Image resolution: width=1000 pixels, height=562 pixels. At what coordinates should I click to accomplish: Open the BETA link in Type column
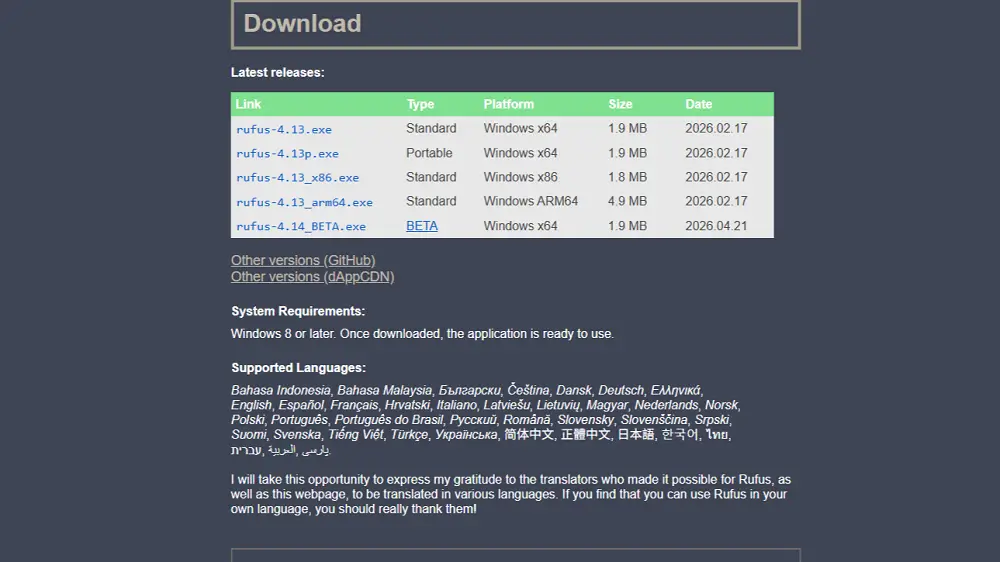(422, 226)
